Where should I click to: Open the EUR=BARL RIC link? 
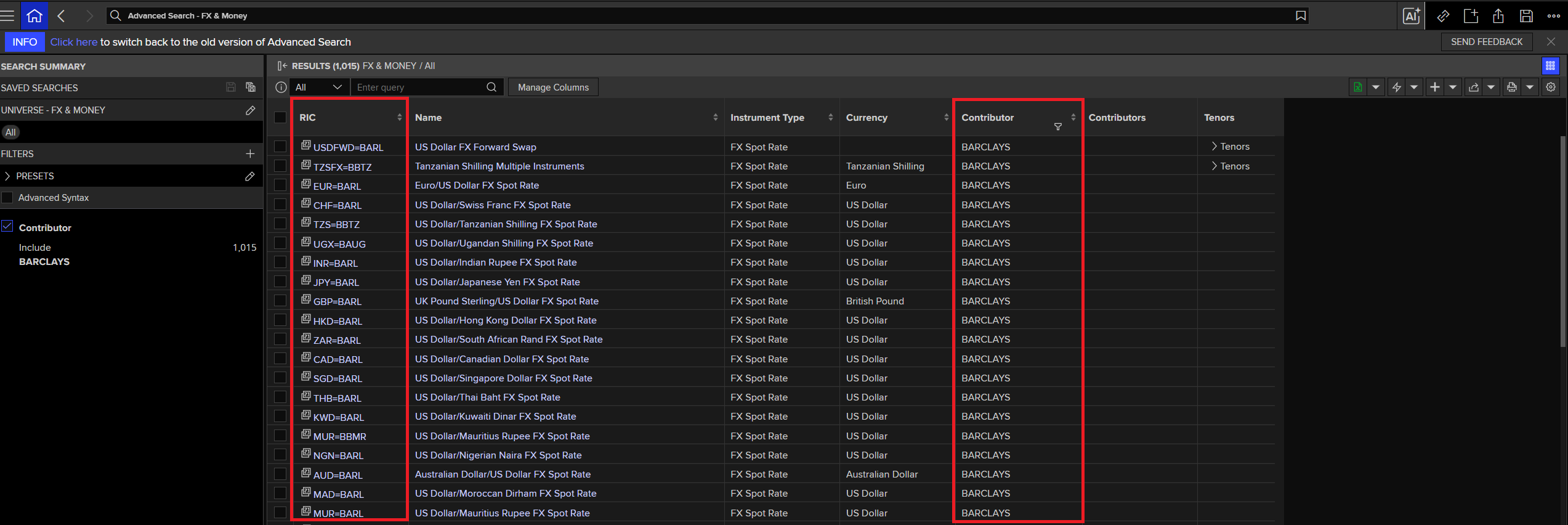pos(337,186)
